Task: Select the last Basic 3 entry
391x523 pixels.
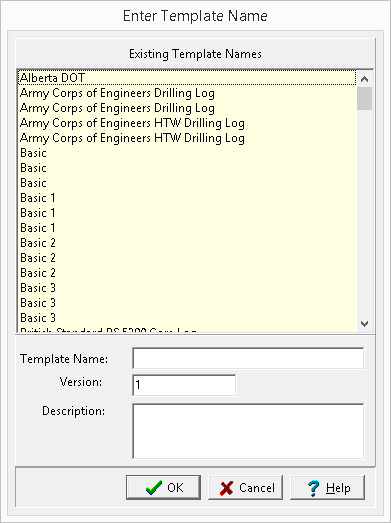Action: [x=187, y=318]
